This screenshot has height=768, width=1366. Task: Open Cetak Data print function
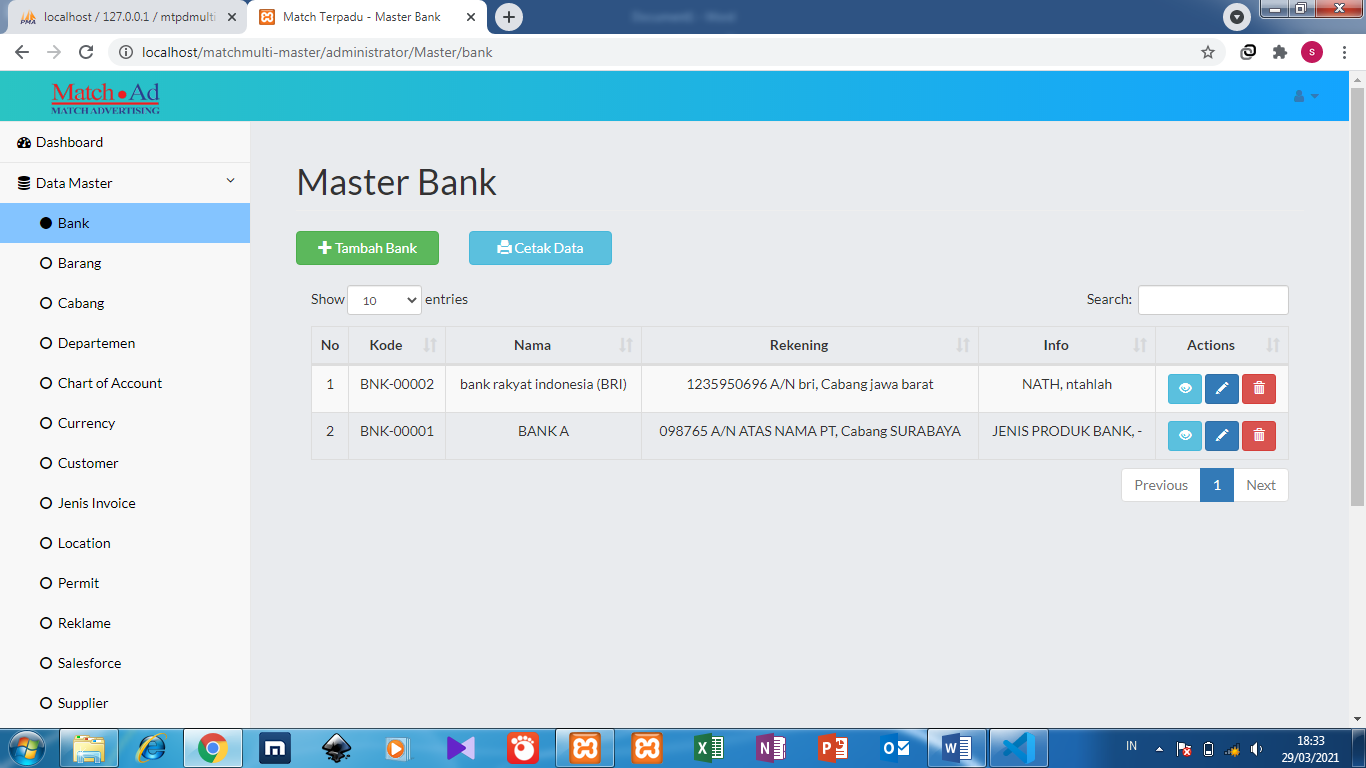click(x=540, y=248)
